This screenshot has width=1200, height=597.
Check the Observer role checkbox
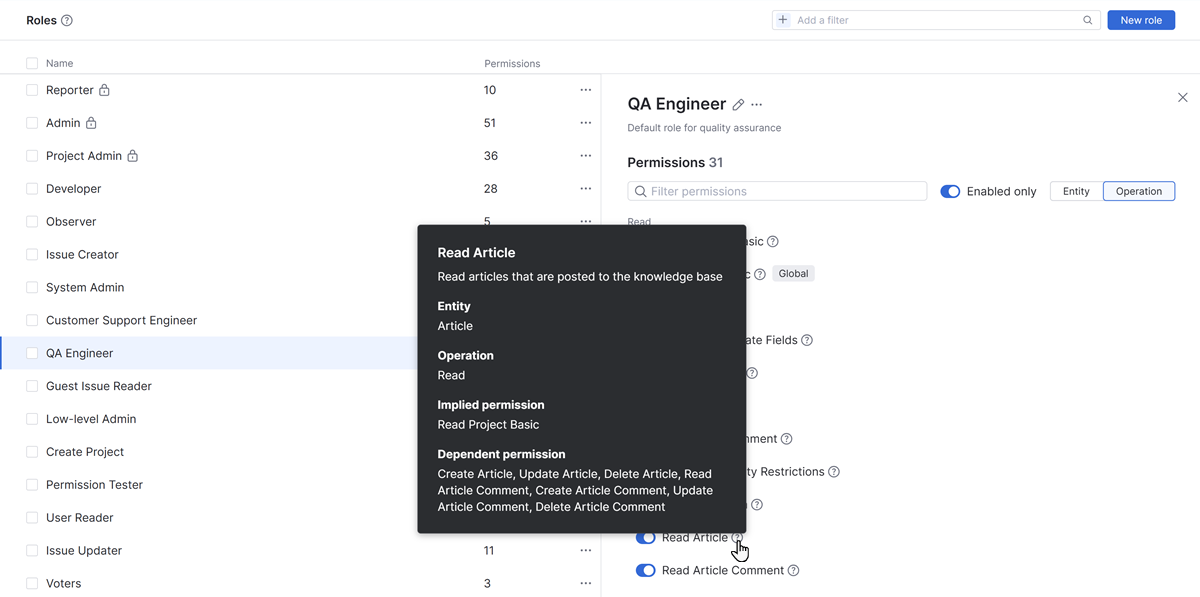pyautogui.click(x=30, y=221)
